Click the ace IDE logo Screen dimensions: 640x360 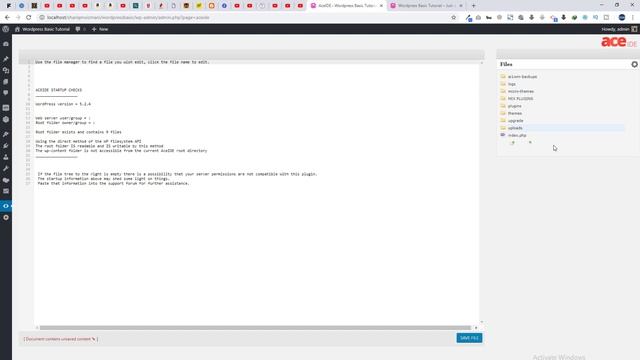click(x=618, y=42)
